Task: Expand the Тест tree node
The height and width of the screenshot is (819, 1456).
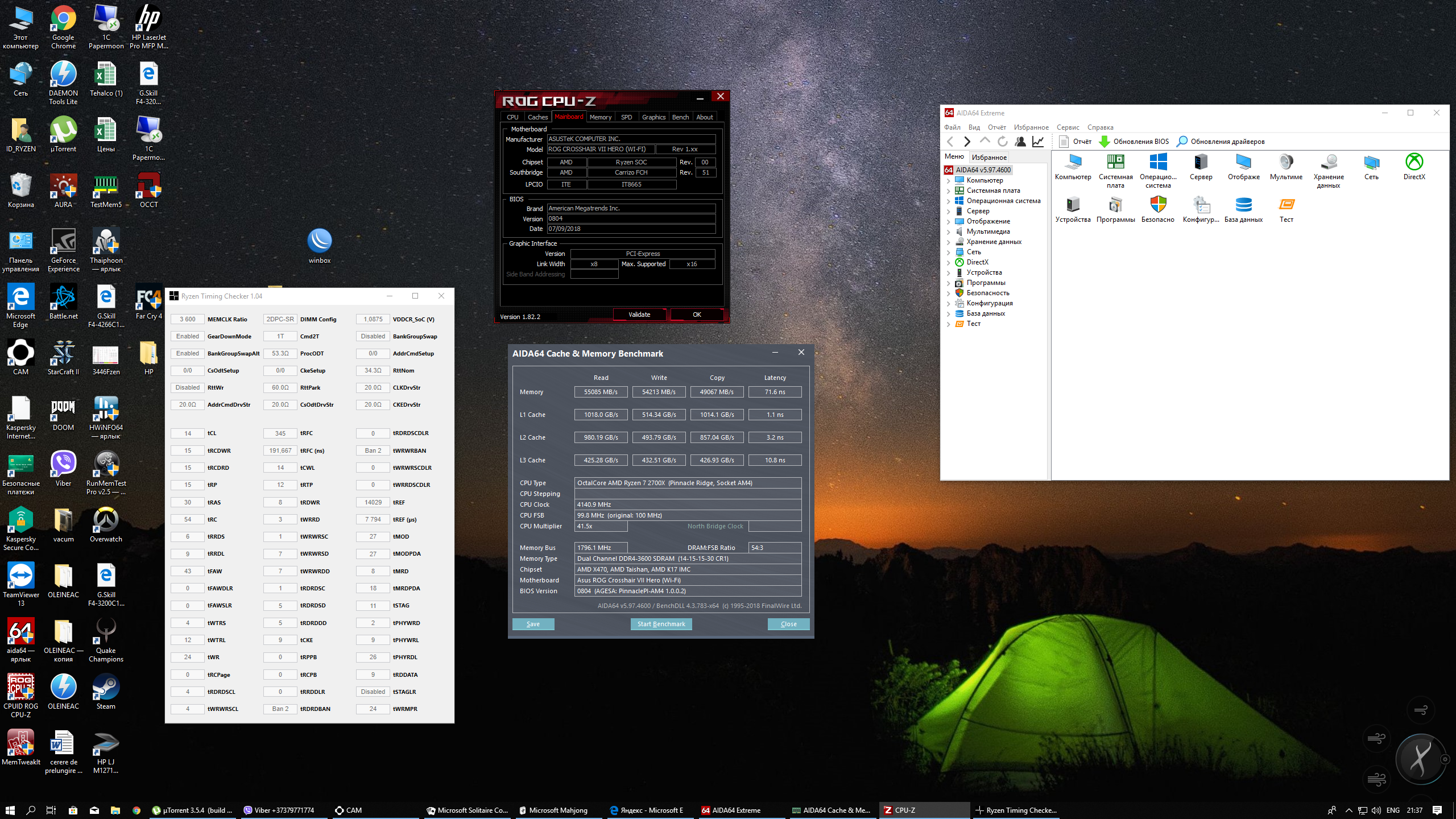Action: pyautogui.click(x=948, y=324)
